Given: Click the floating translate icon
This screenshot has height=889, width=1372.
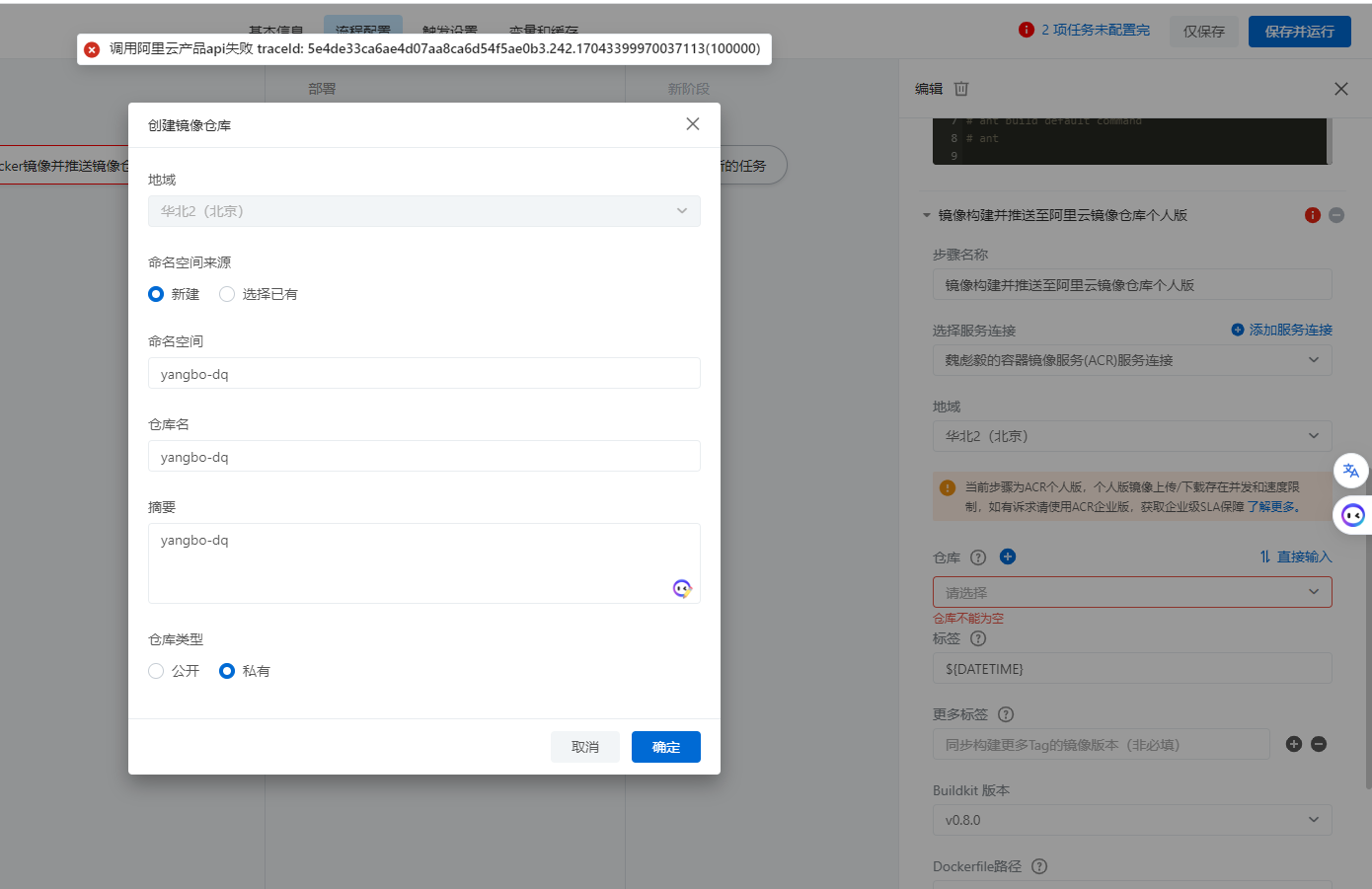Looking at the screenshot, I should [1351, 471].
